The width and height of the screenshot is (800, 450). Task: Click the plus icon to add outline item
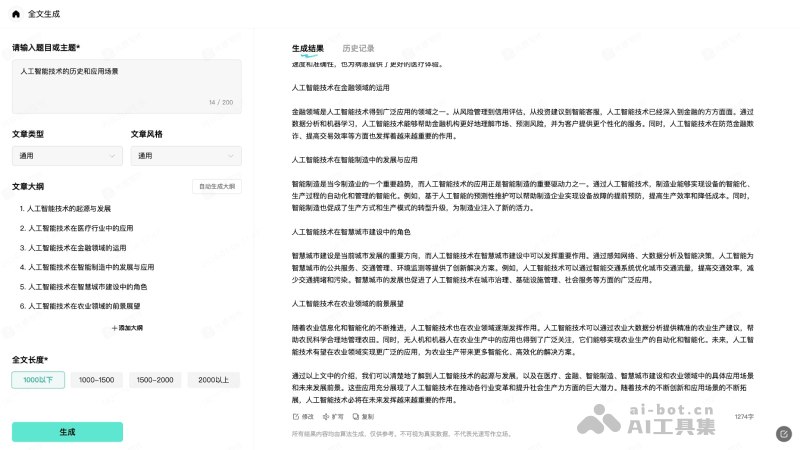tap(114, 328)
